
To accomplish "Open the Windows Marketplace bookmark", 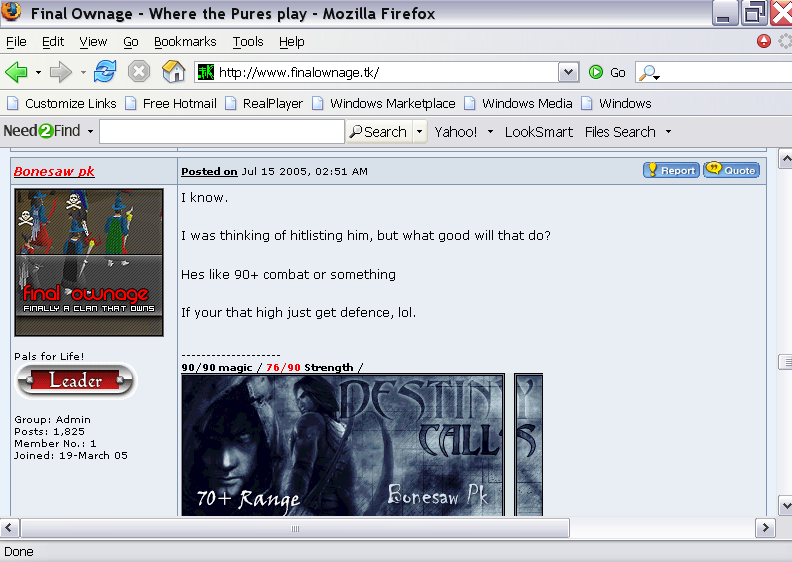I will coord(392,104).
